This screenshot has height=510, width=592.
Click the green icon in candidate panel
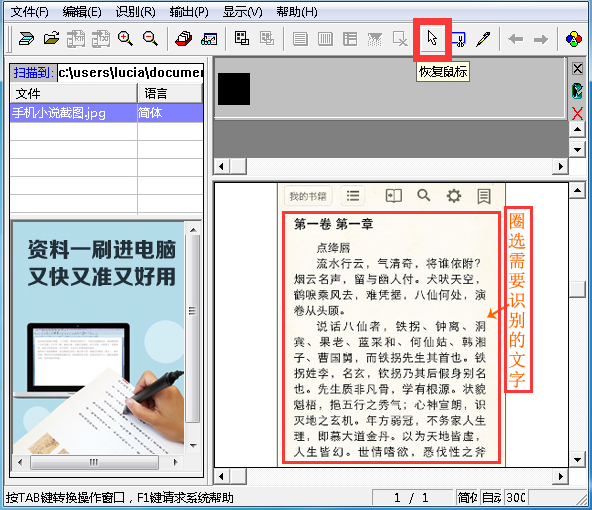(577, 91)
